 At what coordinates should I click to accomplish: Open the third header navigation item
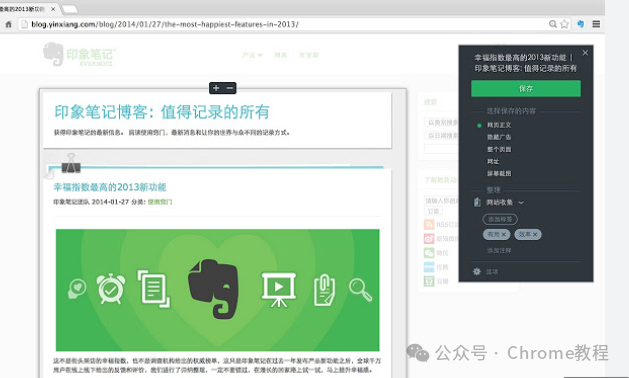click(x=309, y=55)
